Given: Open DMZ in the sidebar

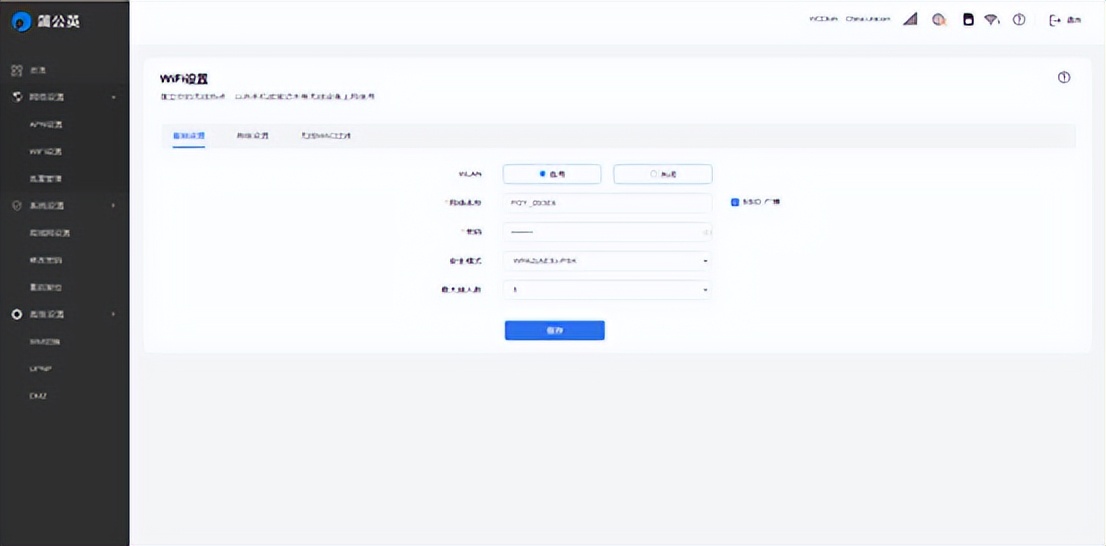Looking at the screenshot, I should (38, 396).
